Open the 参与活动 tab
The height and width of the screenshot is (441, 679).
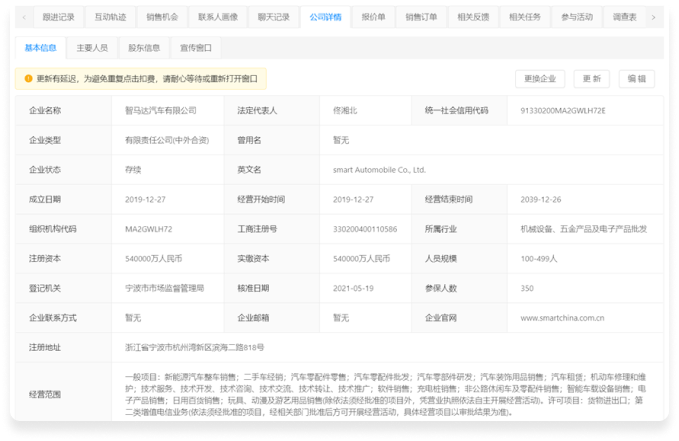tap(576, 17)
